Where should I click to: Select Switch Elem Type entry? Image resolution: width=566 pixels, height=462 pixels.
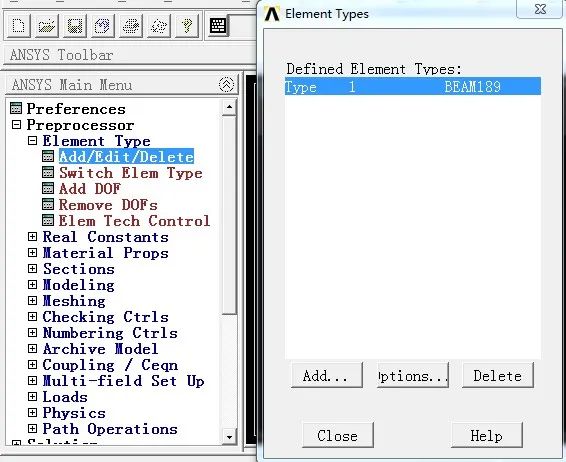coord(131,173)
